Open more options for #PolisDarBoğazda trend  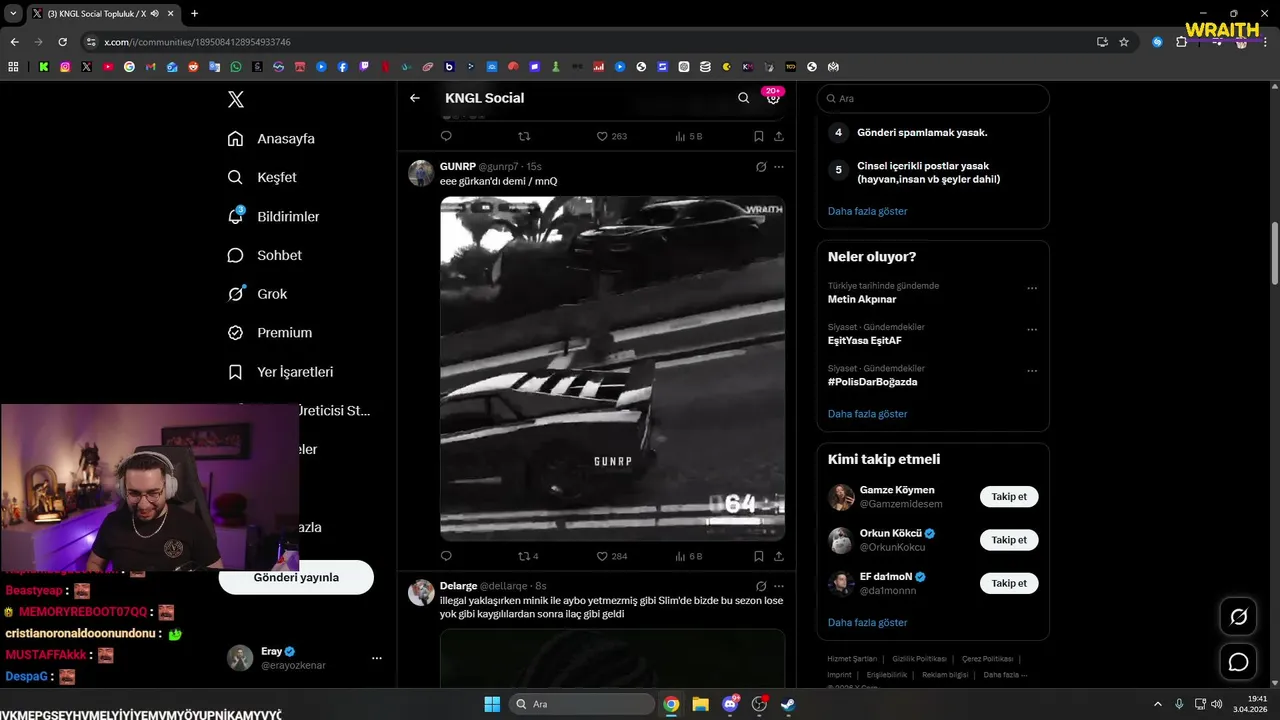(x=1032, y=370)
